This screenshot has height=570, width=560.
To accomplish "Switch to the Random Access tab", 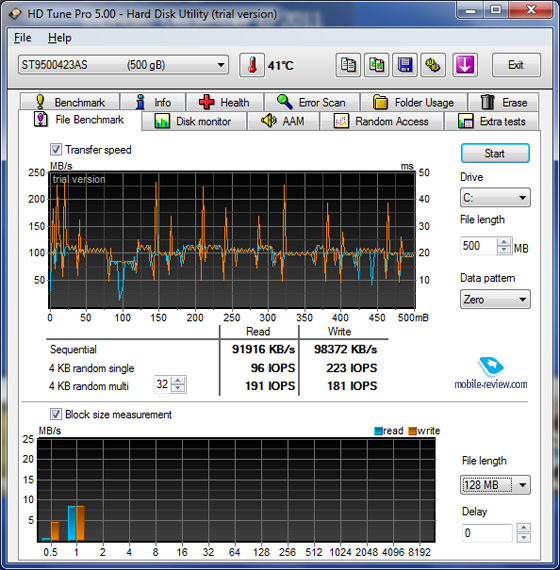I will point(381,121).
